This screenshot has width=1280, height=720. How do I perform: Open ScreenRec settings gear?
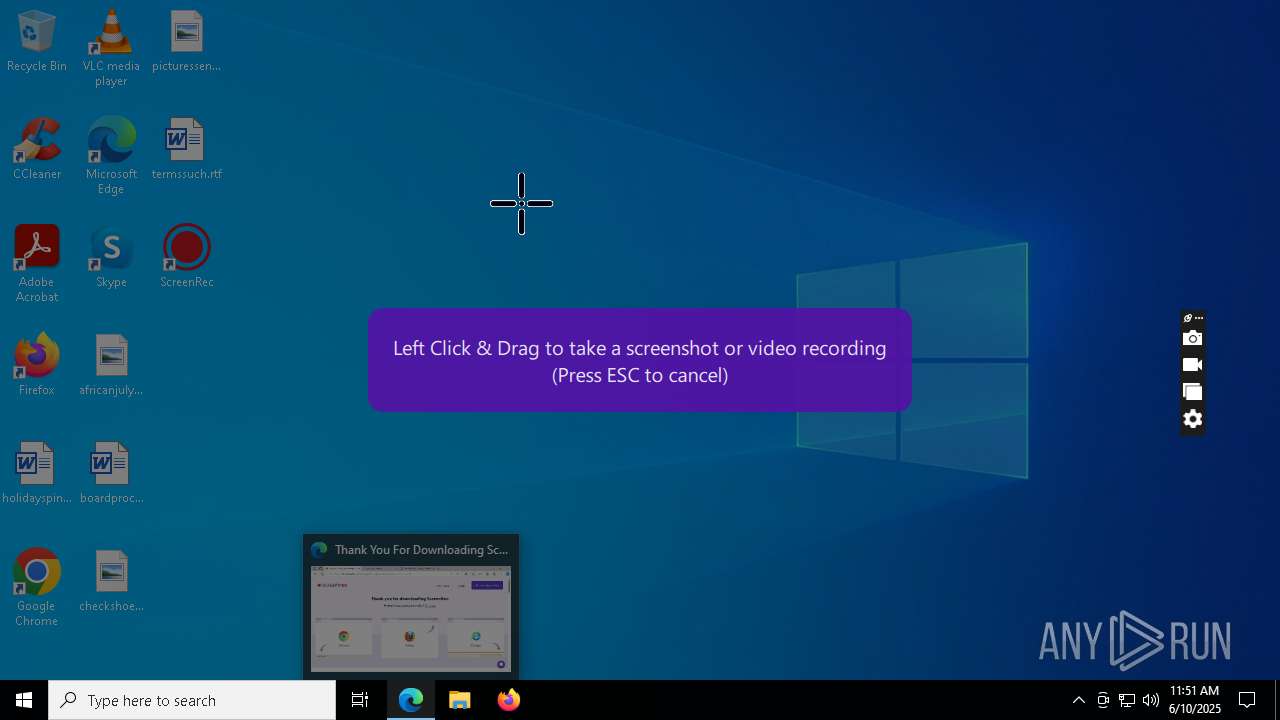[1192, 419]
